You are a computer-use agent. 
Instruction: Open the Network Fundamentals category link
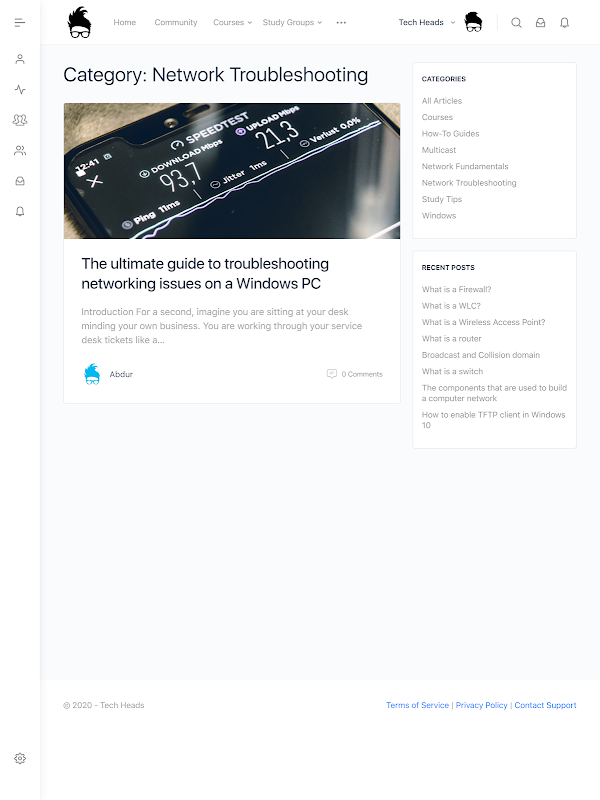465,166
